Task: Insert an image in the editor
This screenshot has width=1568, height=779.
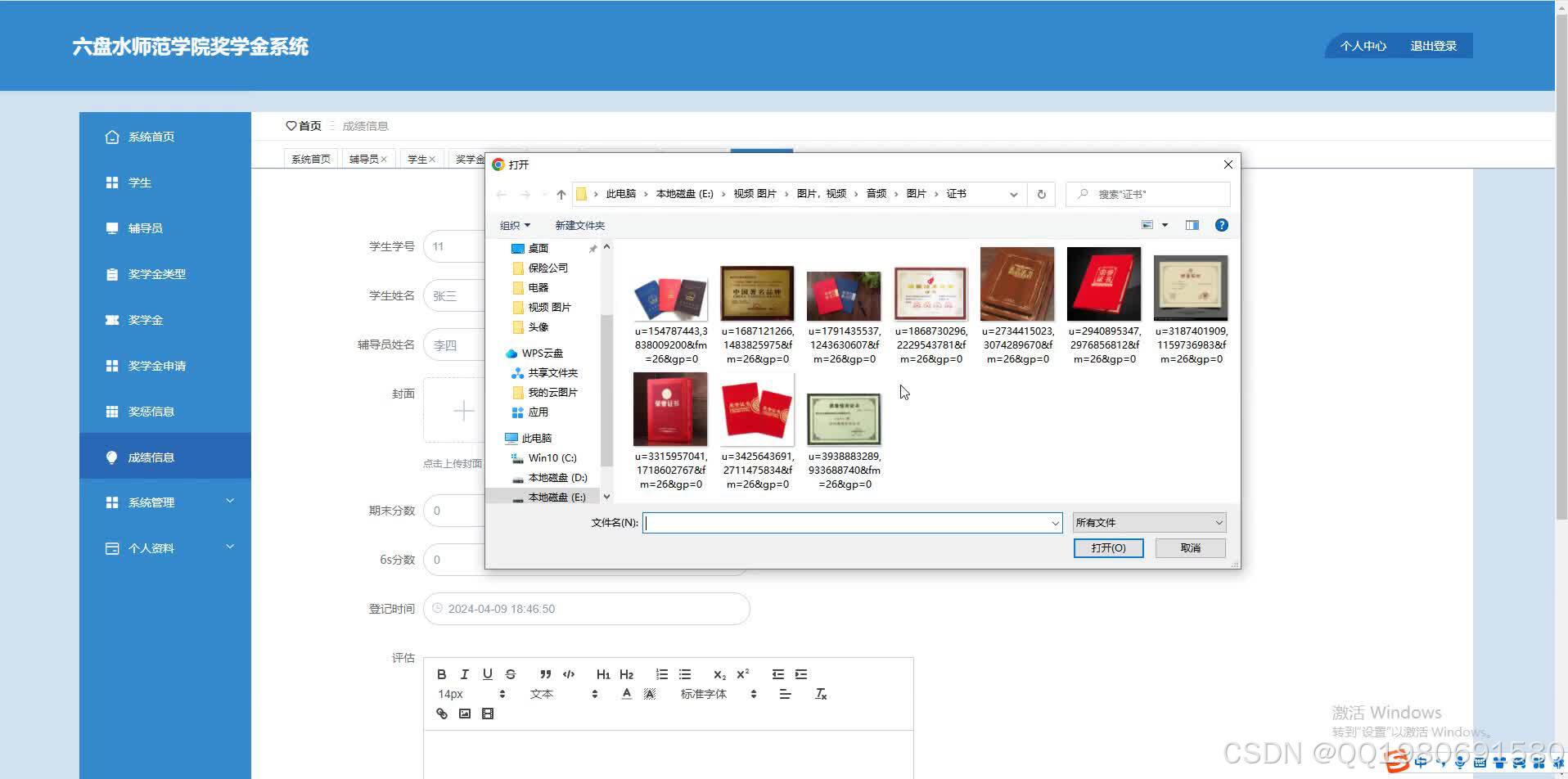Action: 464,714
